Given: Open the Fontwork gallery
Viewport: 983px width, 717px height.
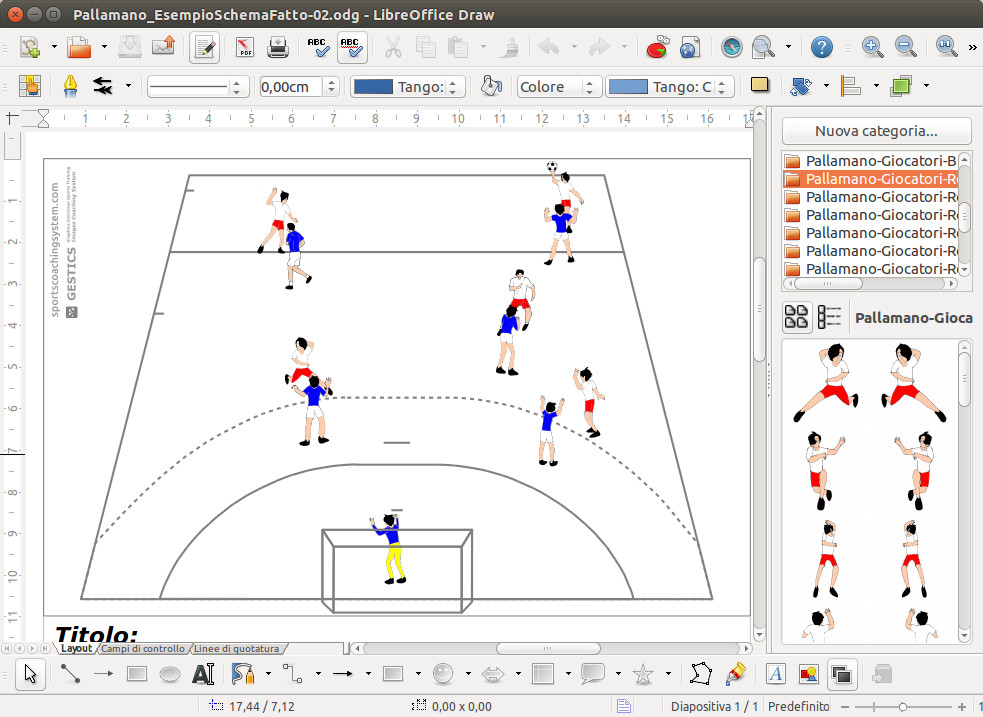Looking at the screenshot, I should tap(775, 674).
